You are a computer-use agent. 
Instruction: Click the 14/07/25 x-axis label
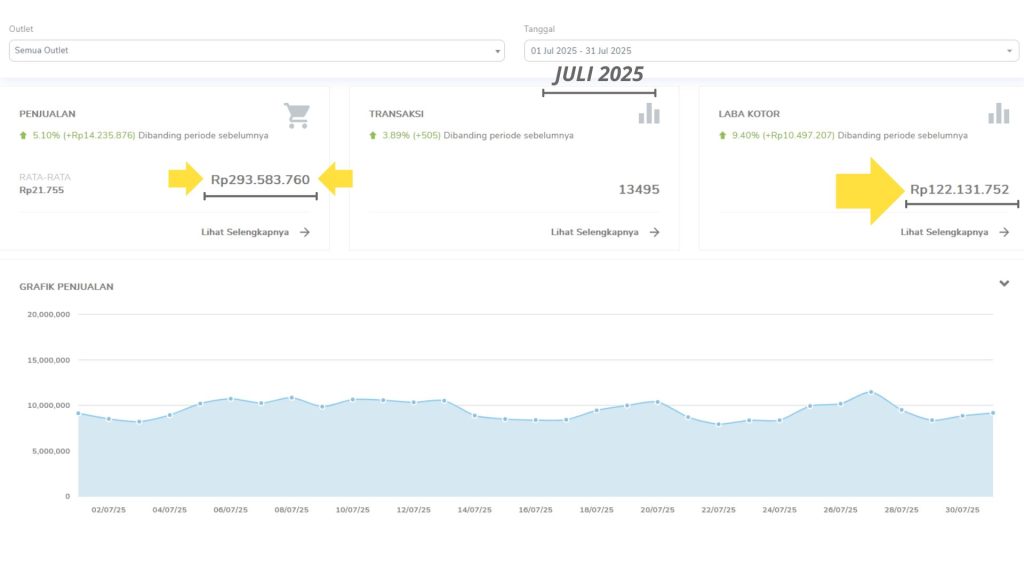point(474,510)
